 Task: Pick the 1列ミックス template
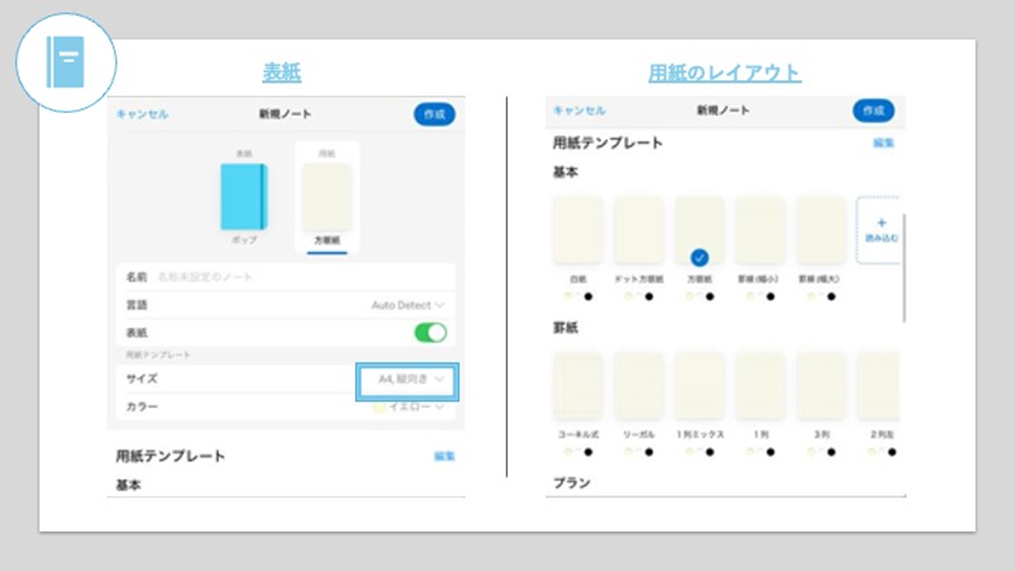(699, 386)
